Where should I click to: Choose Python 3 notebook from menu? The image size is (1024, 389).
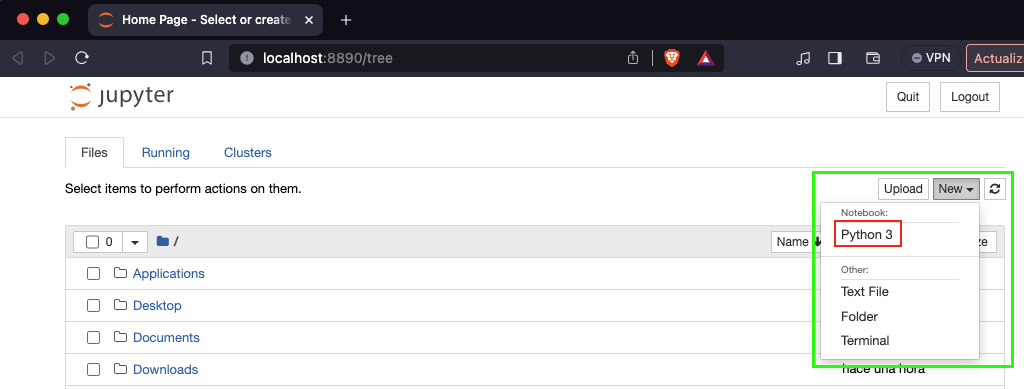(867, 235)
